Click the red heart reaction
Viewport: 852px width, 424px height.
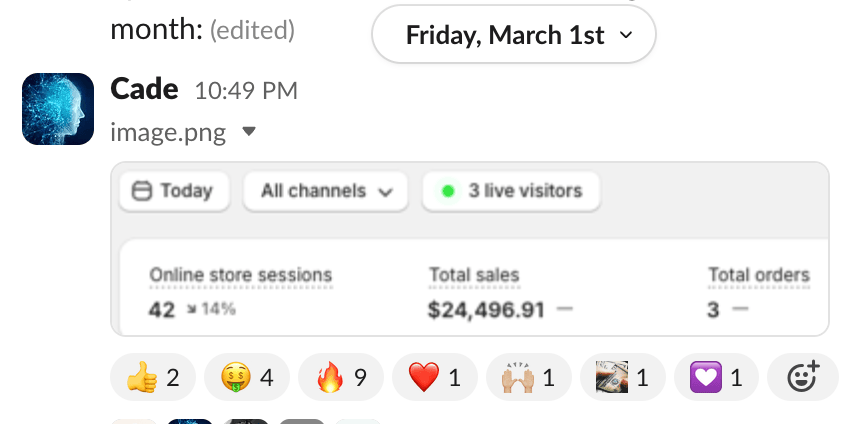[434, 377]
